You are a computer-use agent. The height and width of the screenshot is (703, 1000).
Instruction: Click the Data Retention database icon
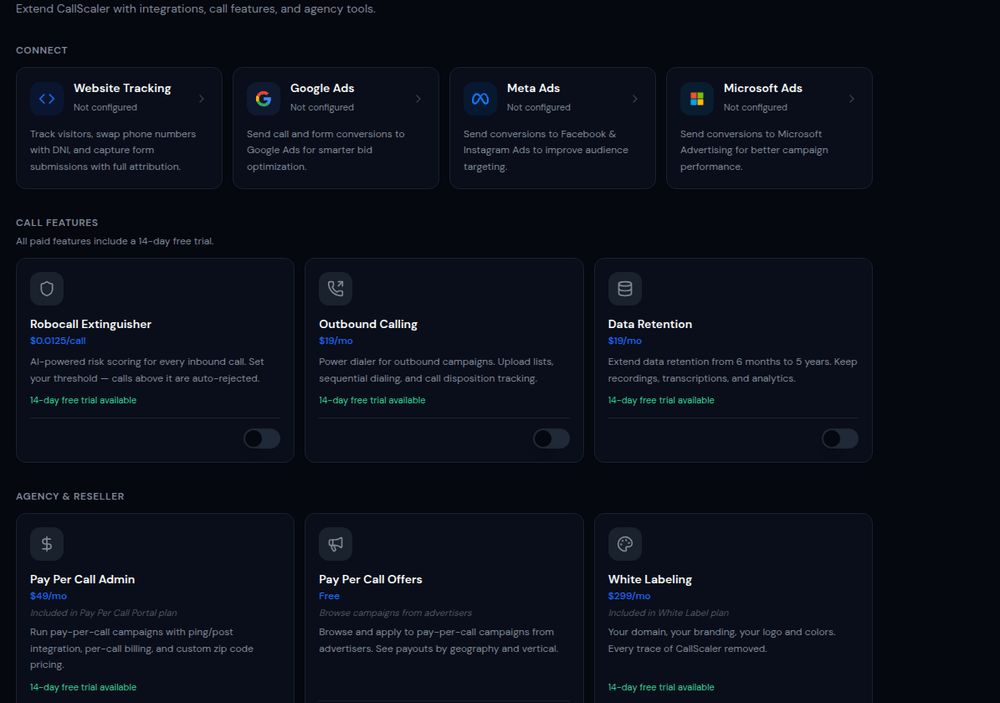[625, 289]
